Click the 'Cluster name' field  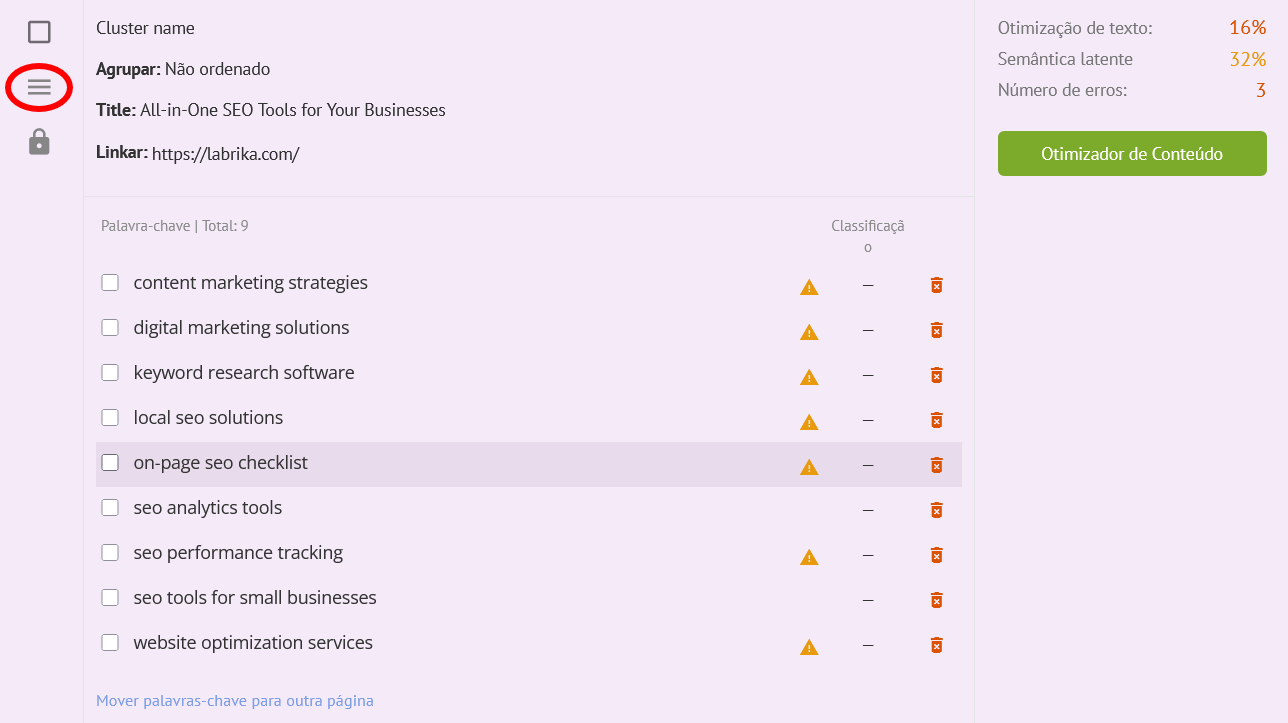pos(145,28)
